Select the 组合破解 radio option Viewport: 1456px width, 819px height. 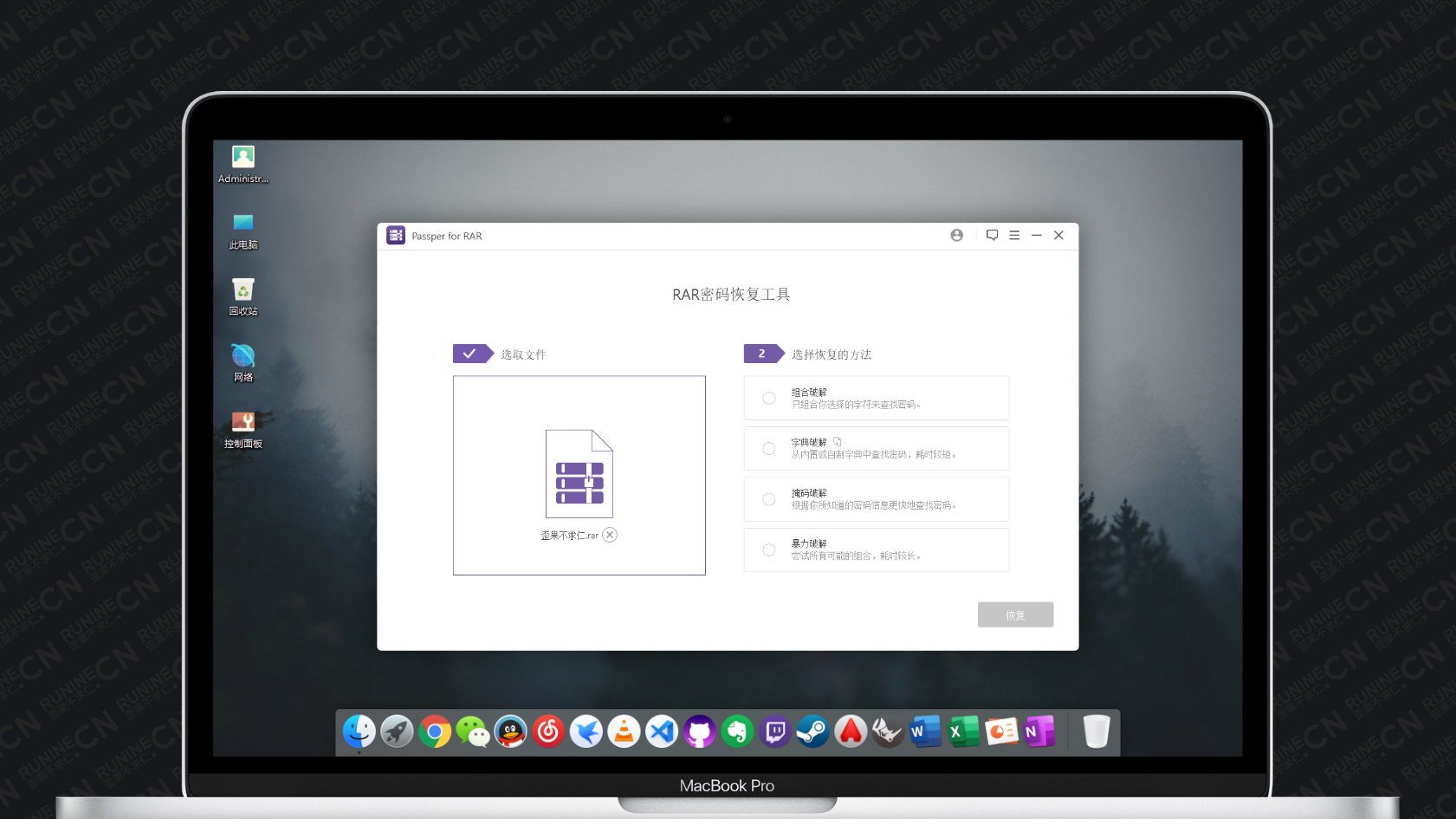[768, 398]
